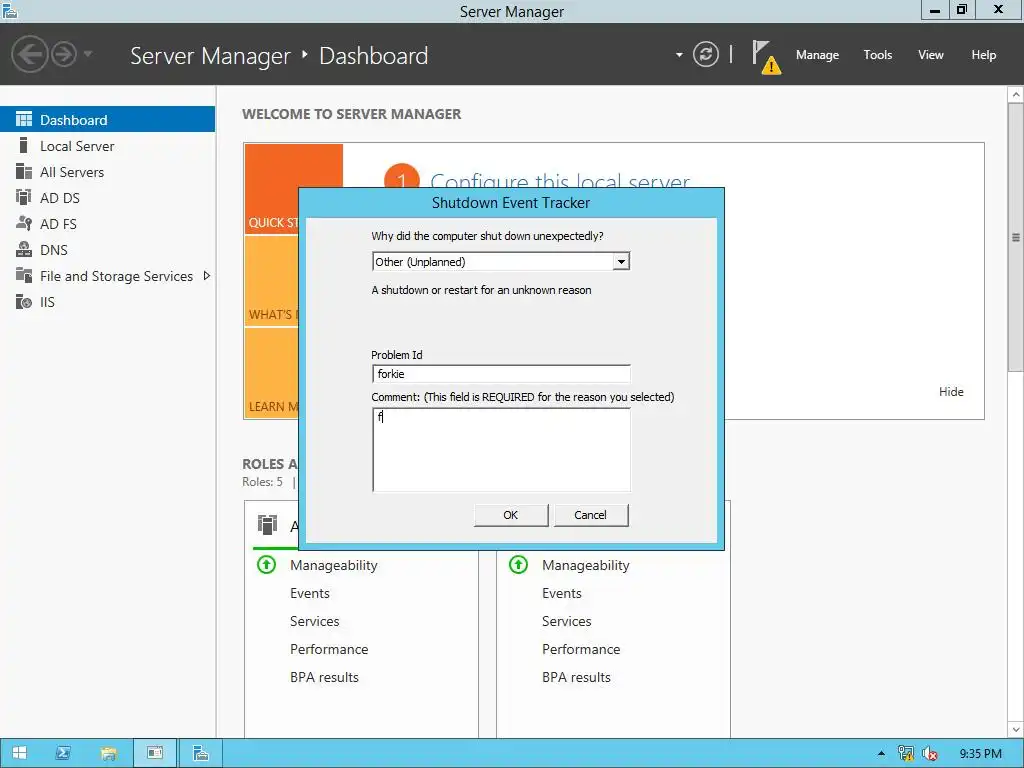
Task: Open the Windows Start button
Action: [x=19, y=753]
